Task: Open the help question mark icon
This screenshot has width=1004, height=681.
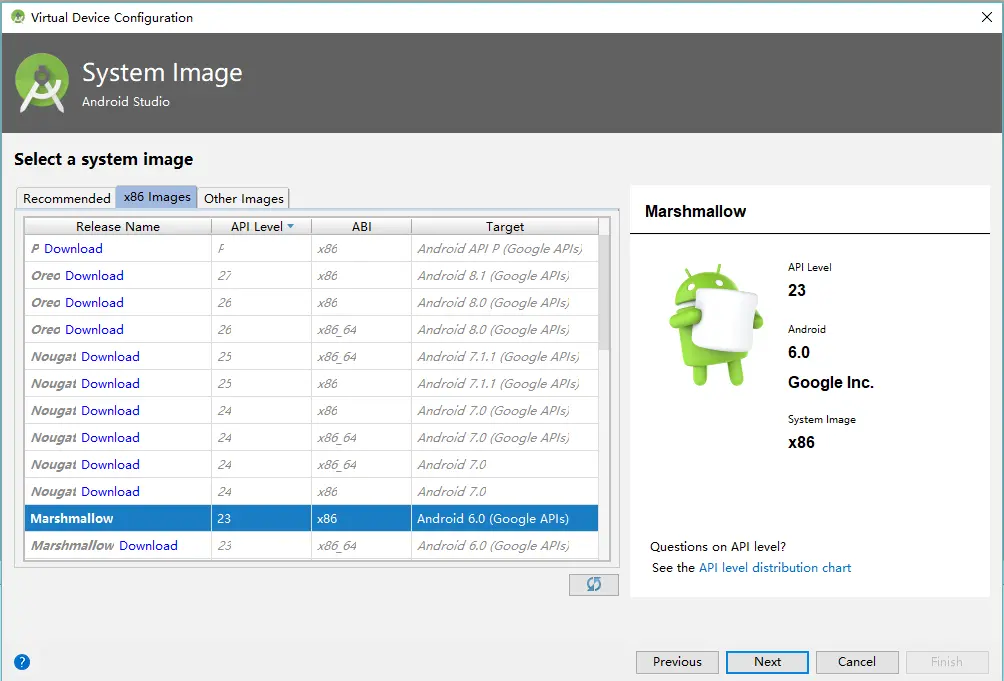Action: 22,662
